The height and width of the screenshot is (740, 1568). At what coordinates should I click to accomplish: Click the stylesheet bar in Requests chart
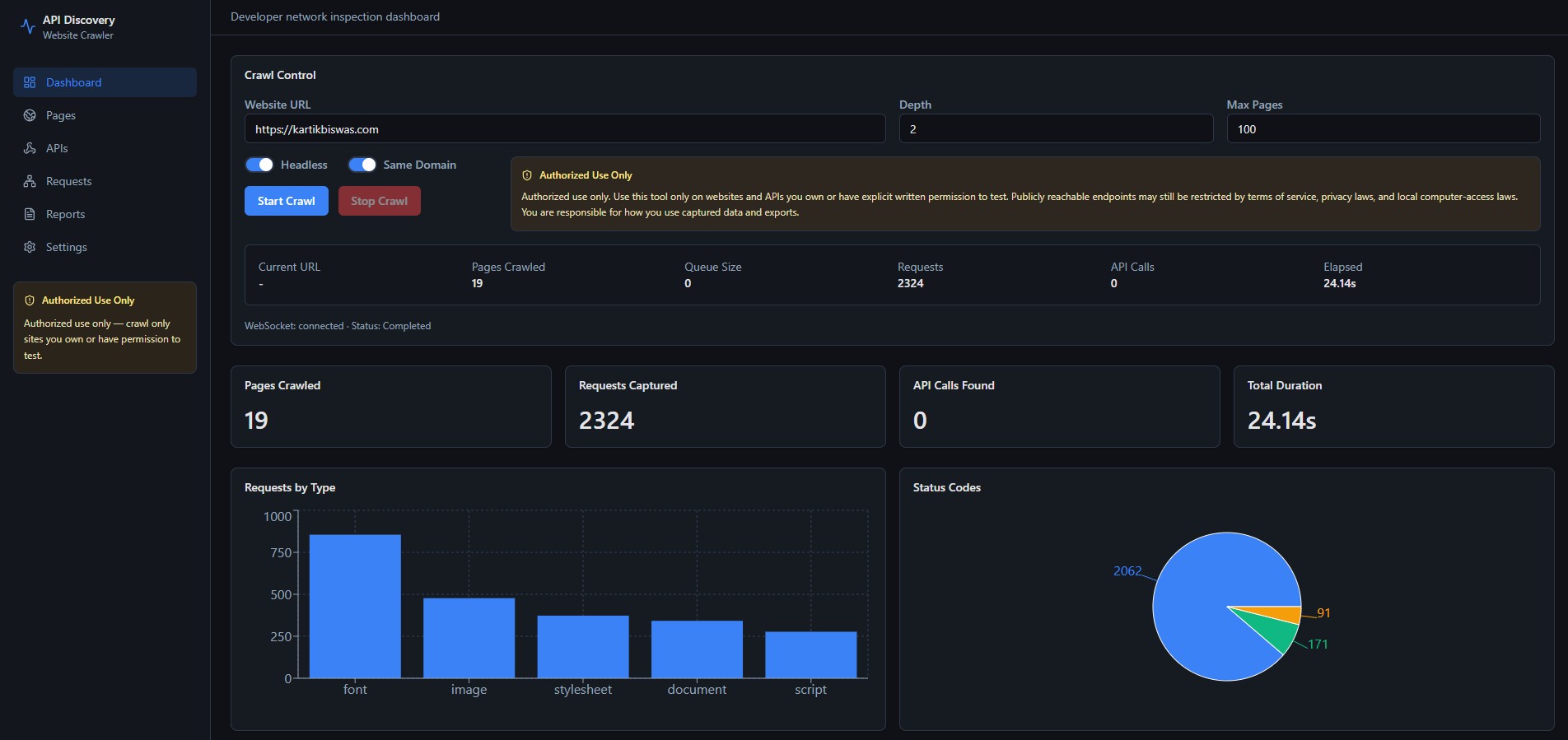[583, 647]
